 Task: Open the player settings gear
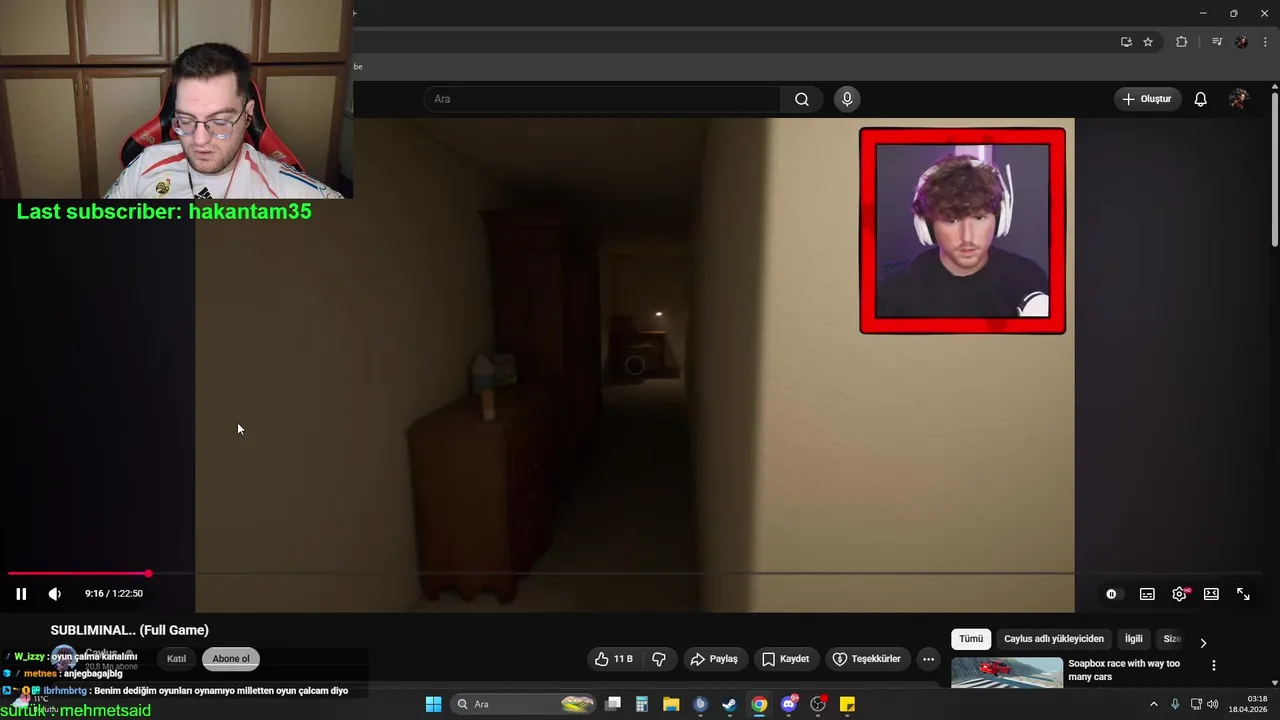pos(1180,594)
